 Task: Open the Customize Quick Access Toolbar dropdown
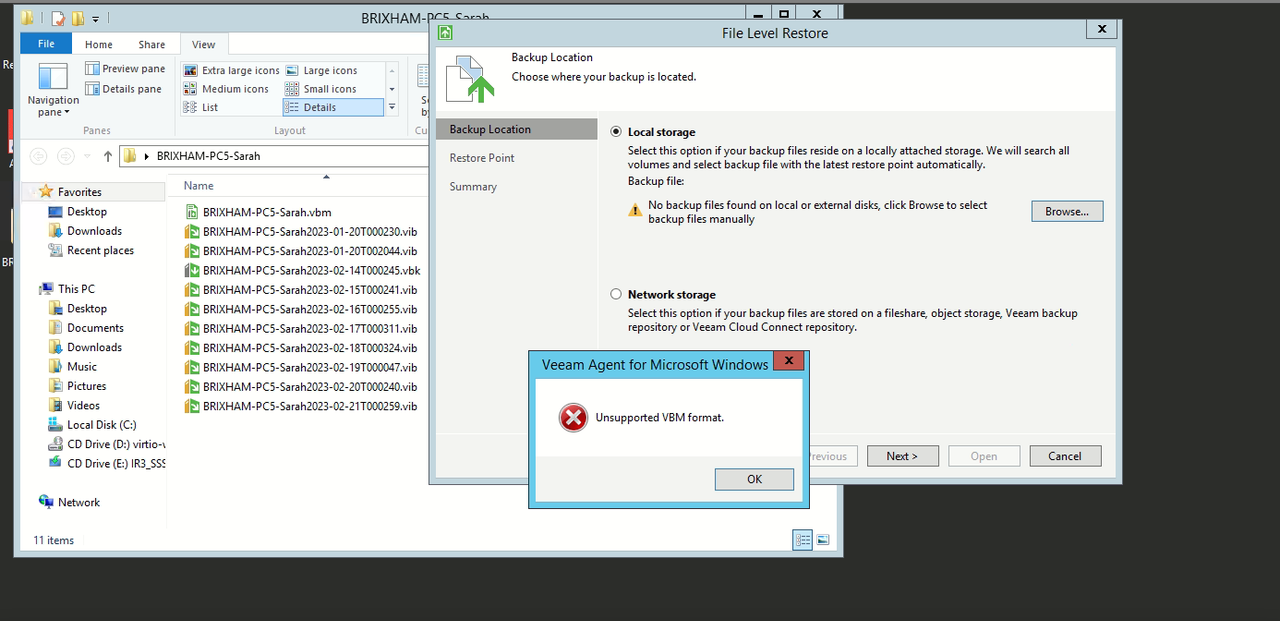pos(95,19)
